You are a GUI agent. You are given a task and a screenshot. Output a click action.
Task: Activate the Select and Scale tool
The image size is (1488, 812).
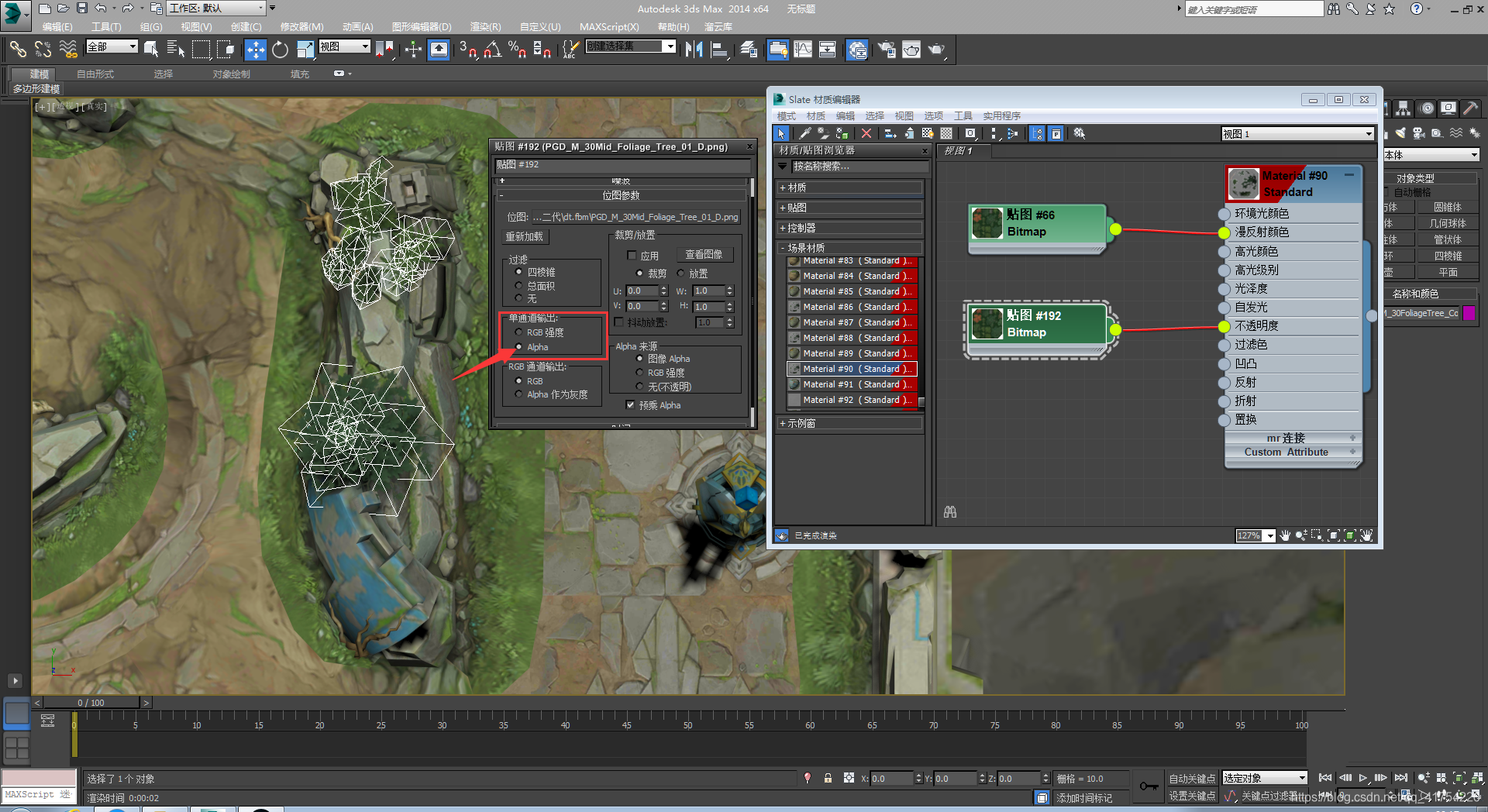305,50
